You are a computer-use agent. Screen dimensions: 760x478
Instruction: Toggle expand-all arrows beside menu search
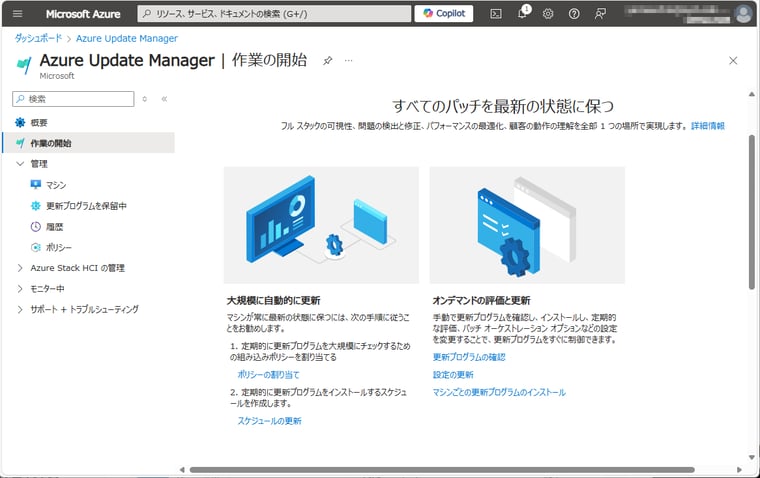click(144, 99)
